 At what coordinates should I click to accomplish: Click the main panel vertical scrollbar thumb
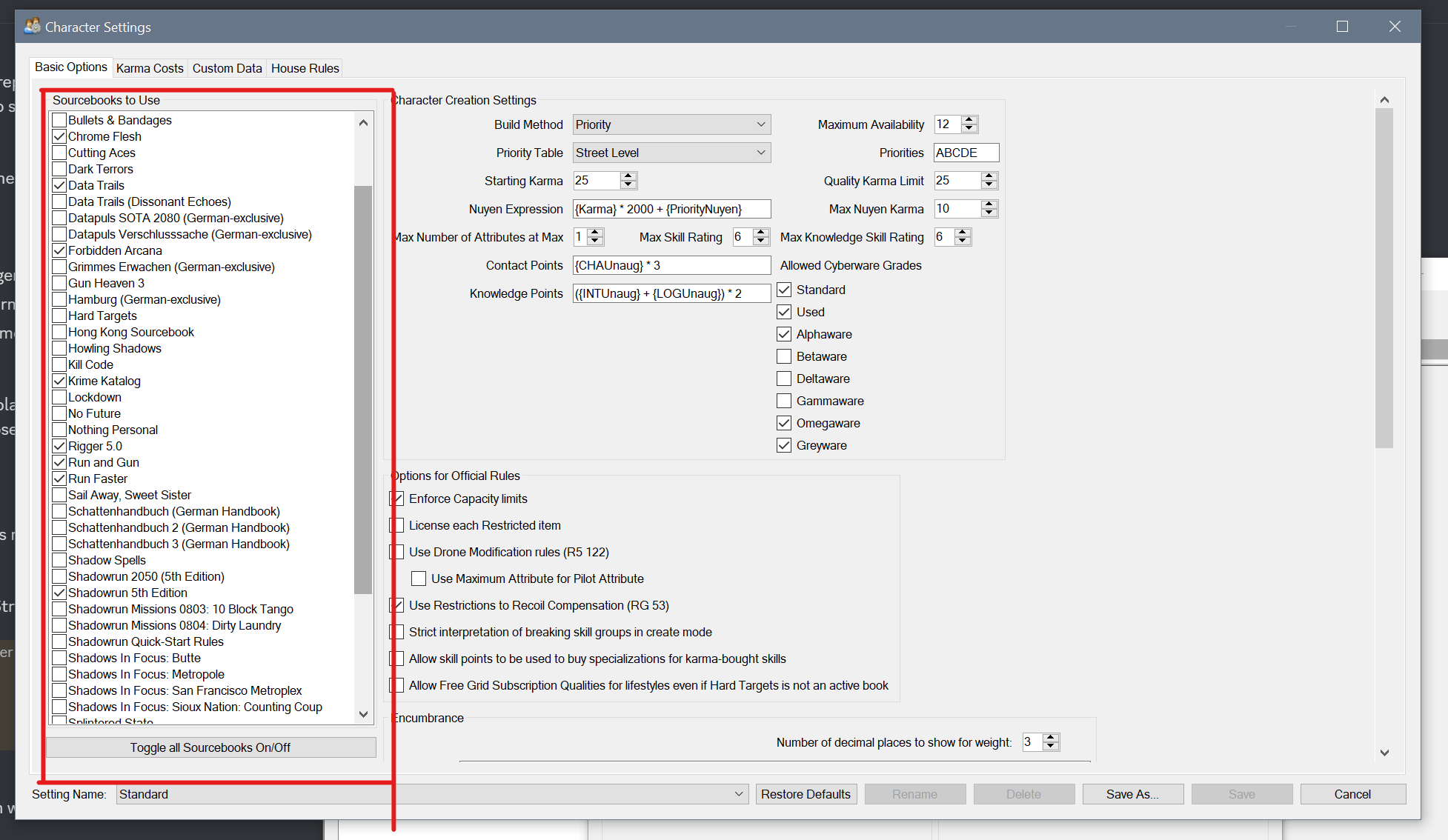pos(1384,279)
